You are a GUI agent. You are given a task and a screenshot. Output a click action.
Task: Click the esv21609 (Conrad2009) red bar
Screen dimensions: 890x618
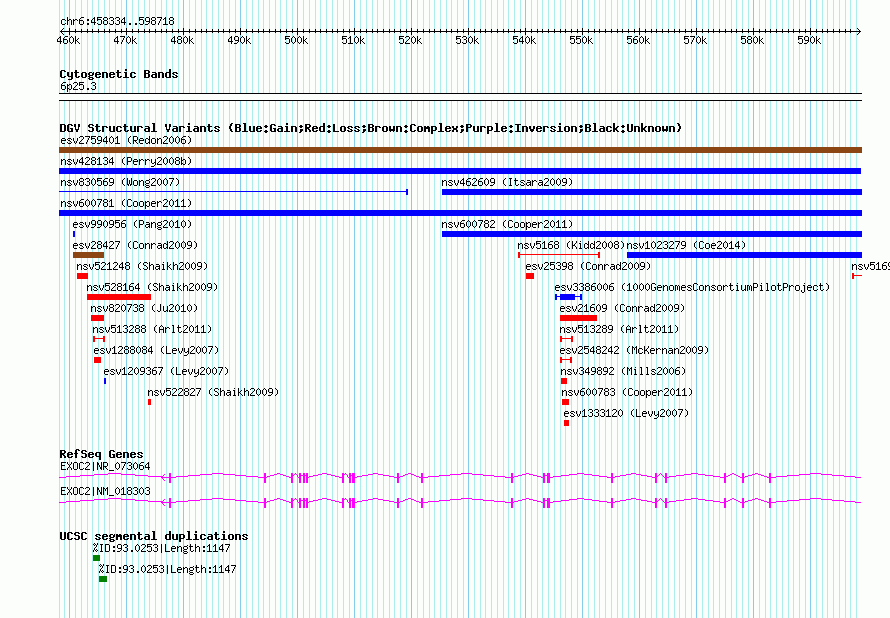pyautogui.click(x=578, y=318)
